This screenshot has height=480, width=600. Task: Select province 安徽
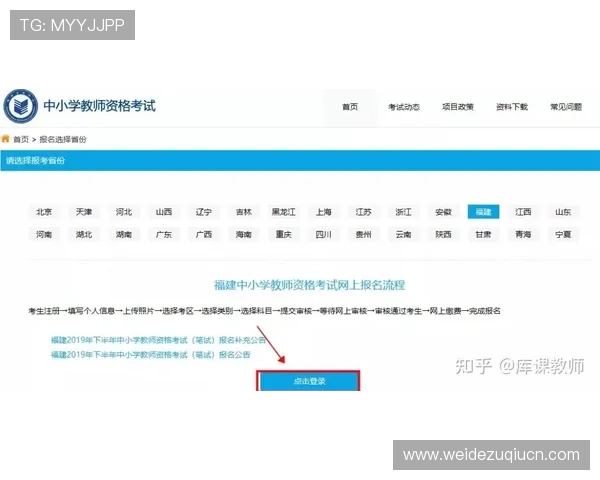(x=443, y=212)
